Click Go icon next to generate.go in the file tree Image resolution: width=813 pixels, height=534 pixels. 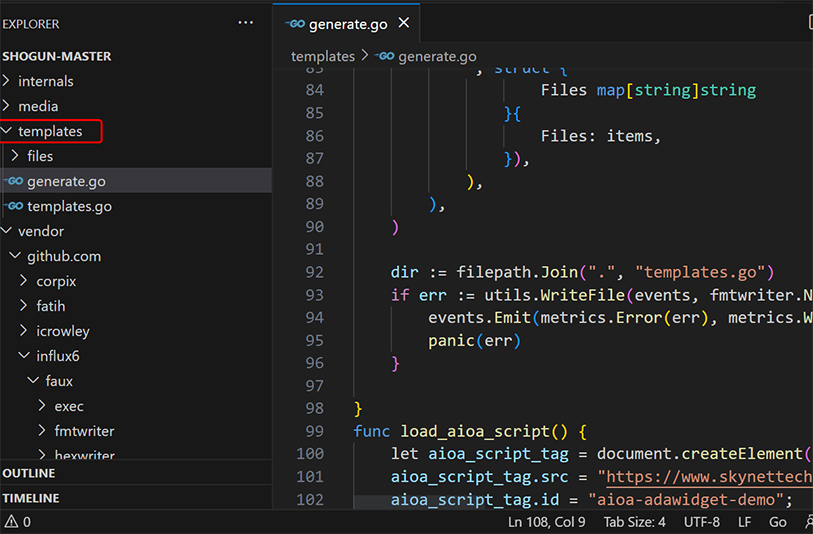pos(14,181)
